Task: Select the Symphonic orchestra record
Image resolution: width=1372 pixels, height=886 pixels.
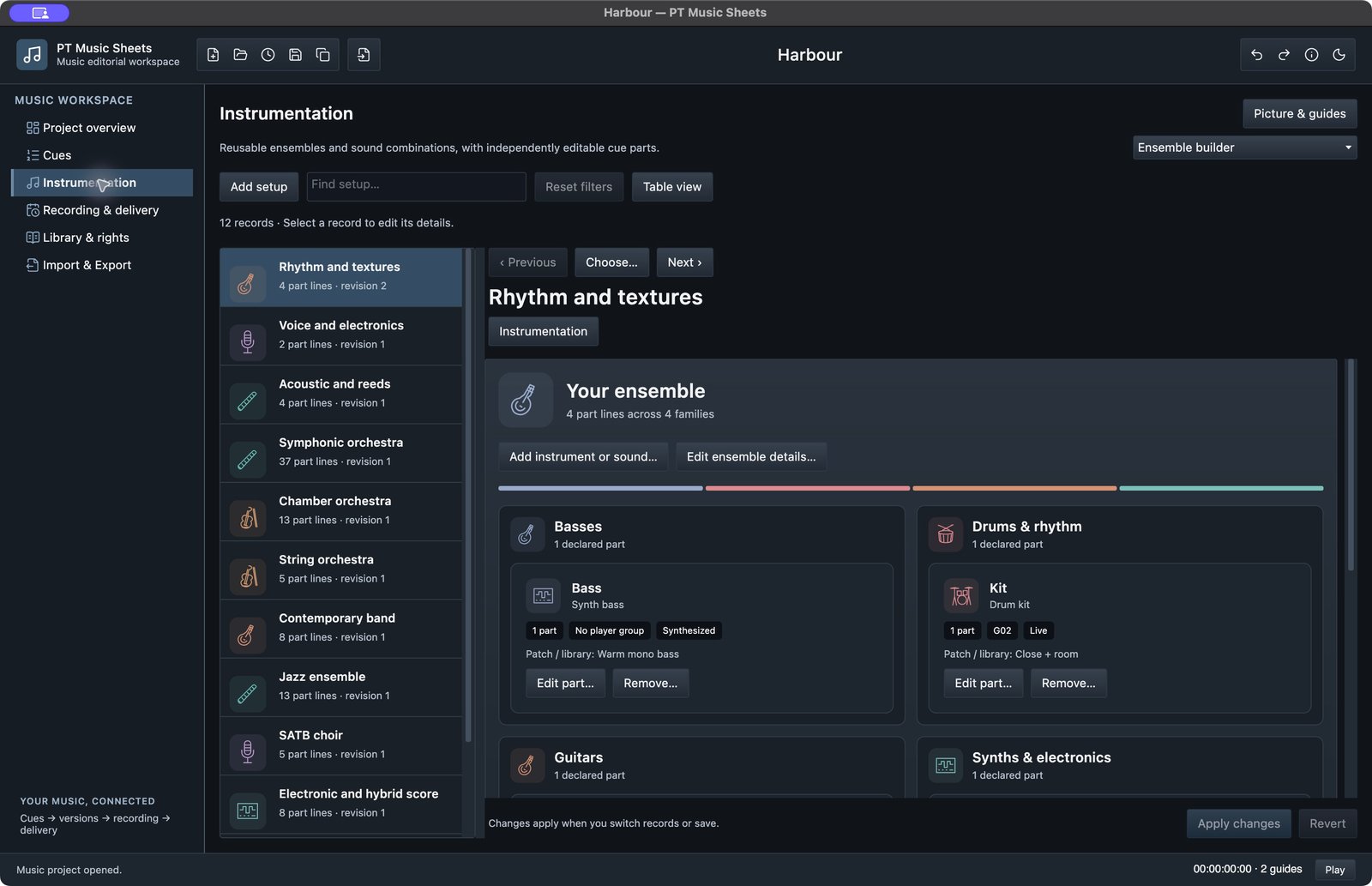Action: pyautogui.click(x=341, y=453)
